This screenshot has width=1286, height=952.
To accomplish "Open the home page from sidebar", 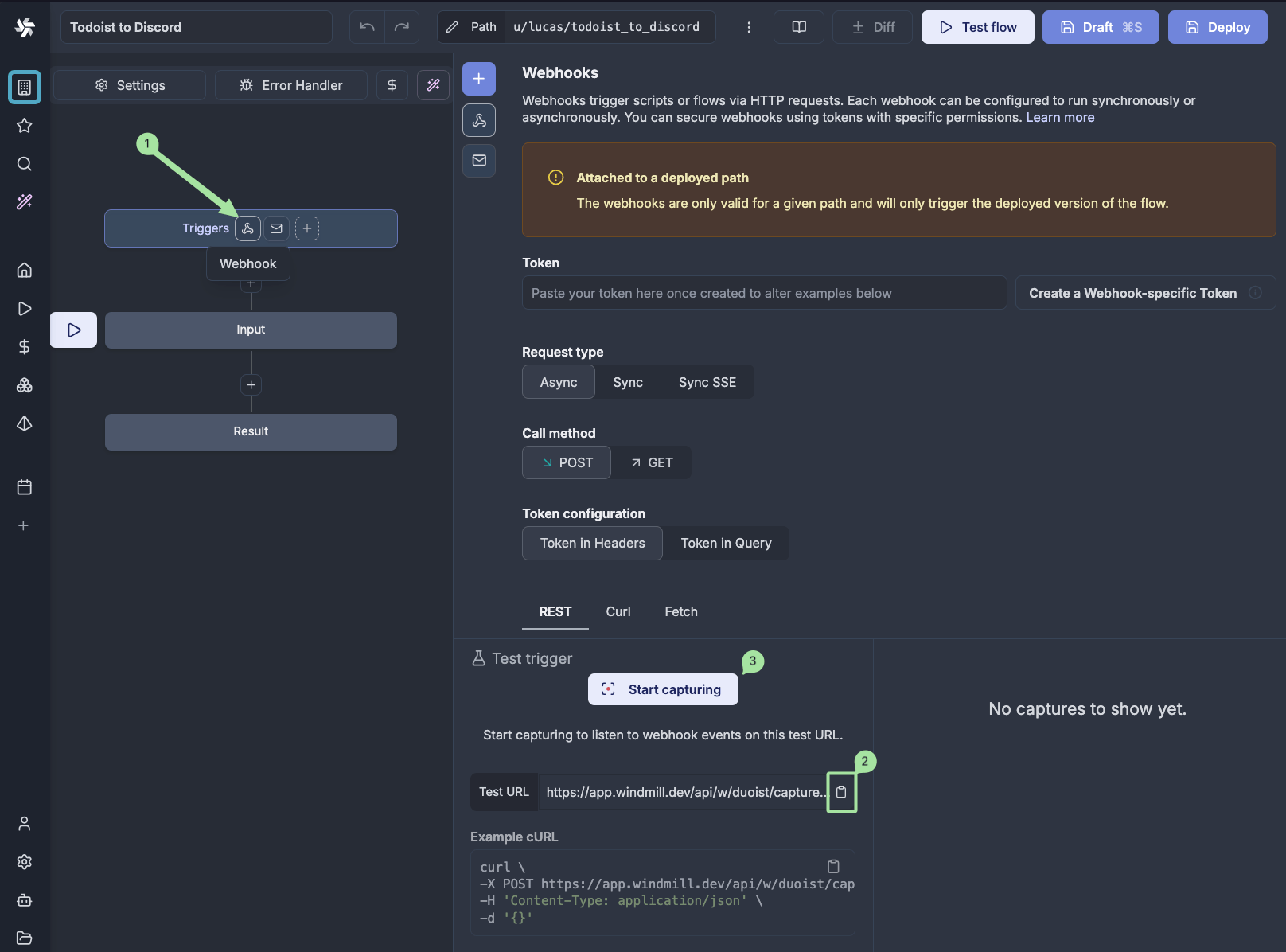I will click(25, 270).
